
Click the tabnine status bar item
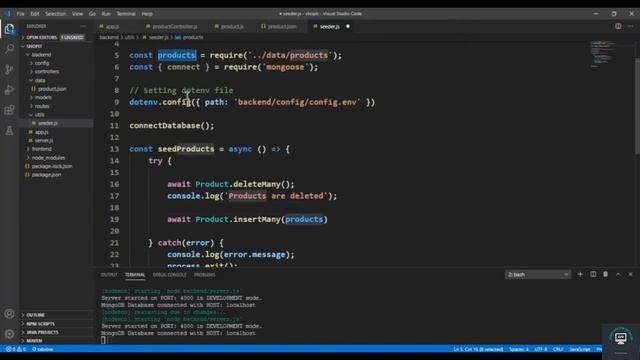[43, 349]
